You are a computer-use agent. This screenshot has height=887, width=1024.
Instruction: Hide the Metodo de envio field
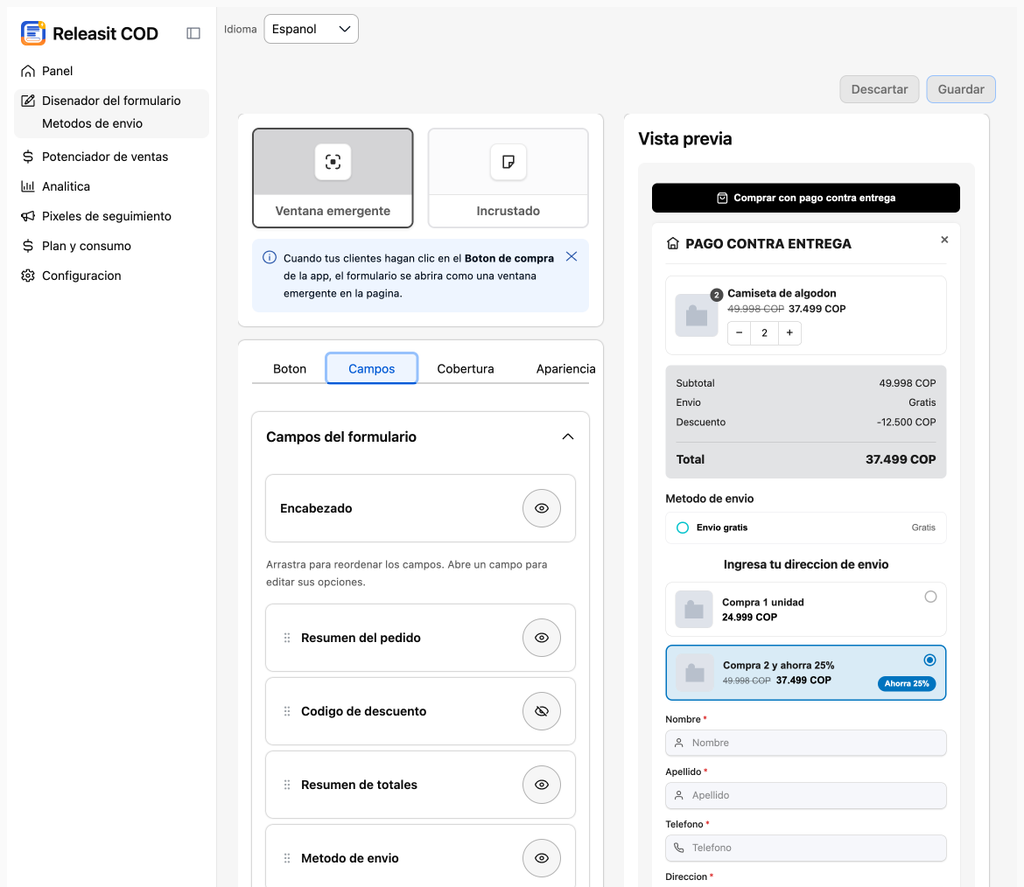point(541,858)
